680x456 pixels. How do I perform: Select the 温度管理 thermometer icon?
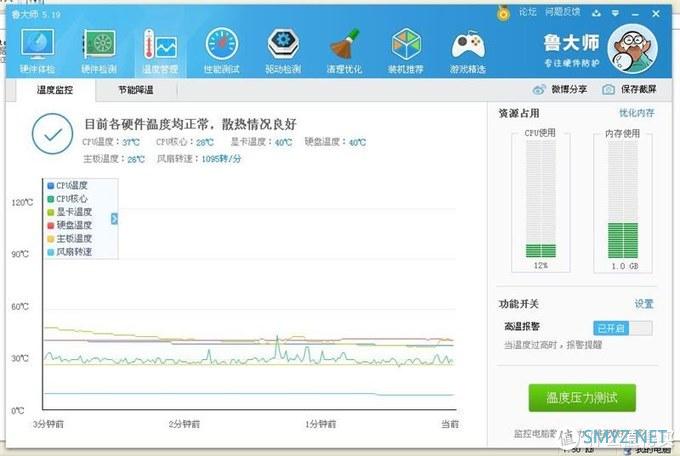tap(160, 50)
